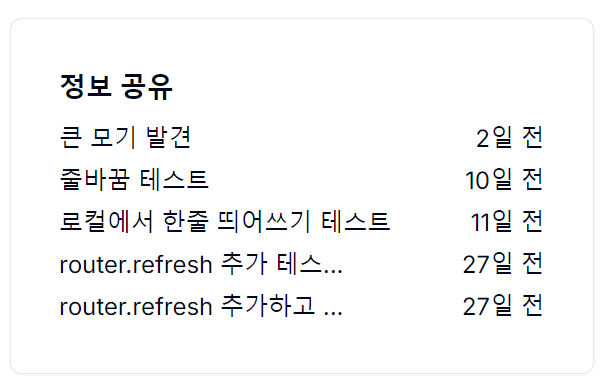603x380 pixels.
Task: Click router.refresh text in the fourth row
Action: click(136, 265)
